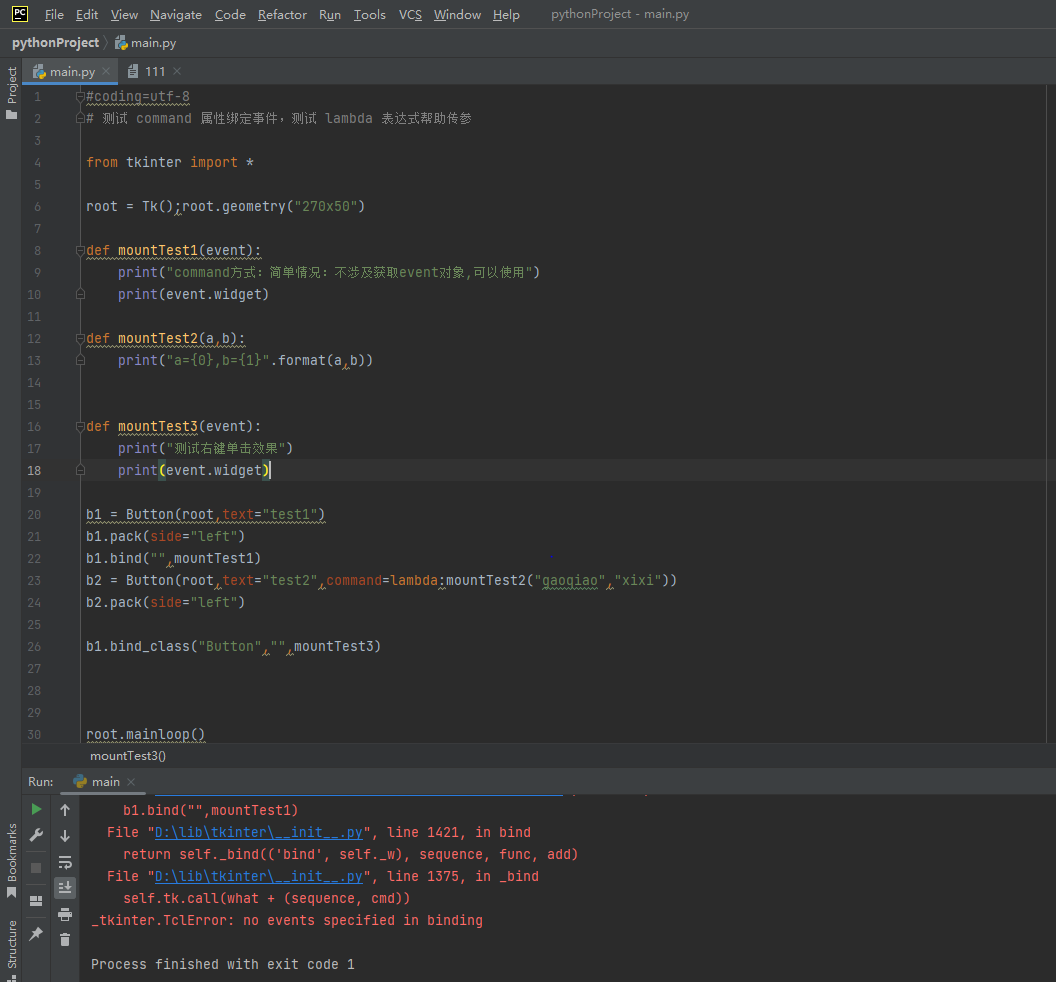Clear the console with the trash icon
This screenshot has width=1056, height=982.
point(65,940)
